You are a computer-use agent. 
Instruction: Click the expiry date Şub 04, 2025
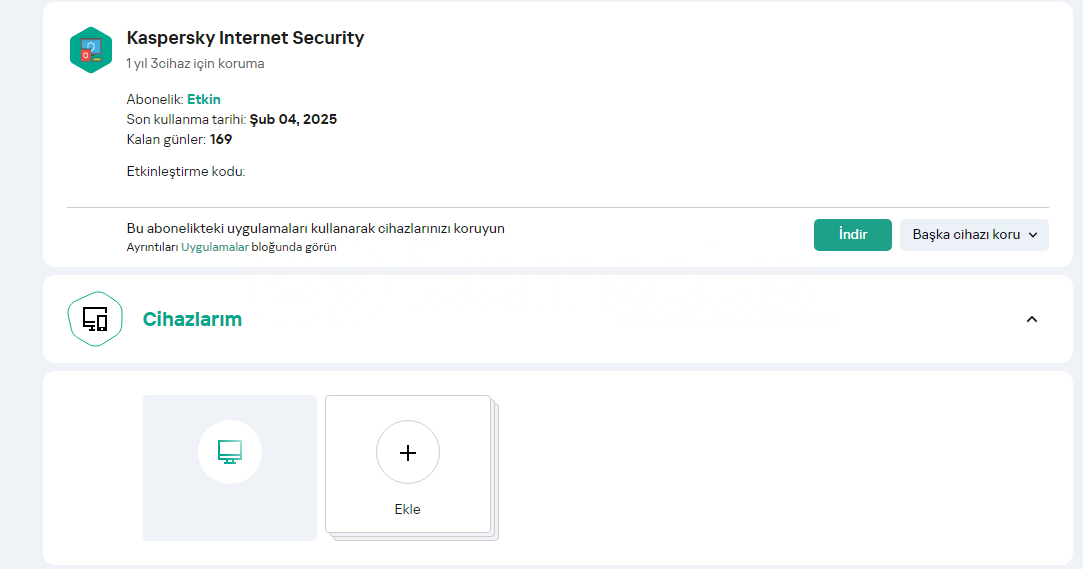[293, 119]
